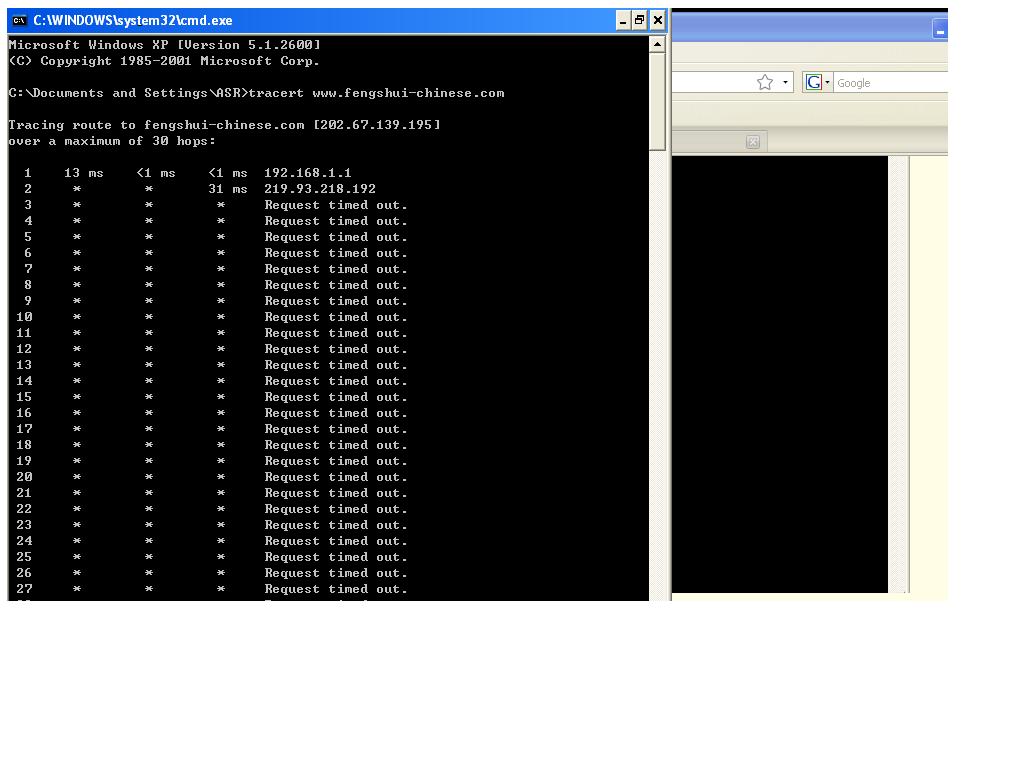Screen dimensions: 1024x768
Task: Open the cmd.exe system menu icon
Action: click(x=19, y=20)
